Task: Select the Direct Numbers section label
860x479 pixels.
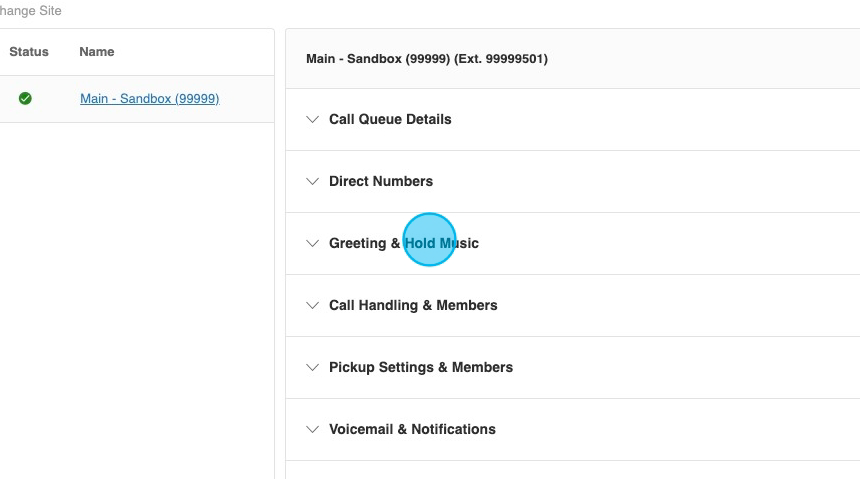Action: 381,181
